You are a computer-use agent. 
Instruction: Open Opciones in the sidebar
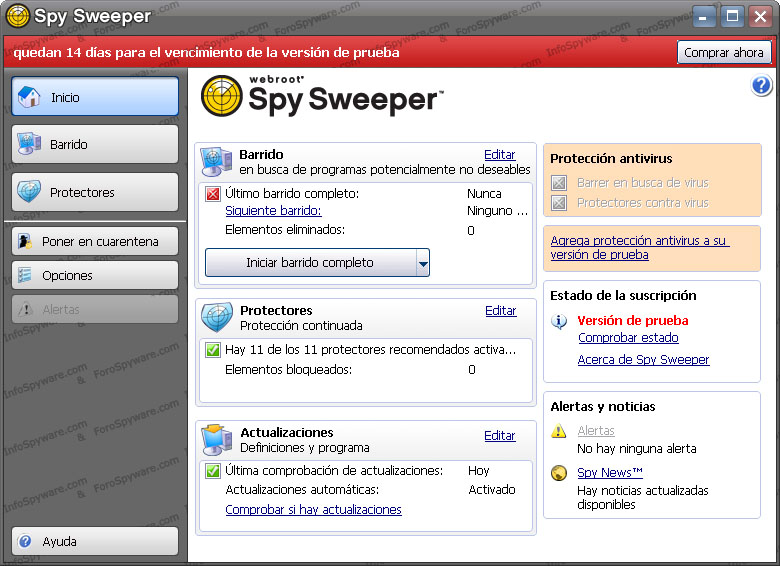click(x=95, y=275)
